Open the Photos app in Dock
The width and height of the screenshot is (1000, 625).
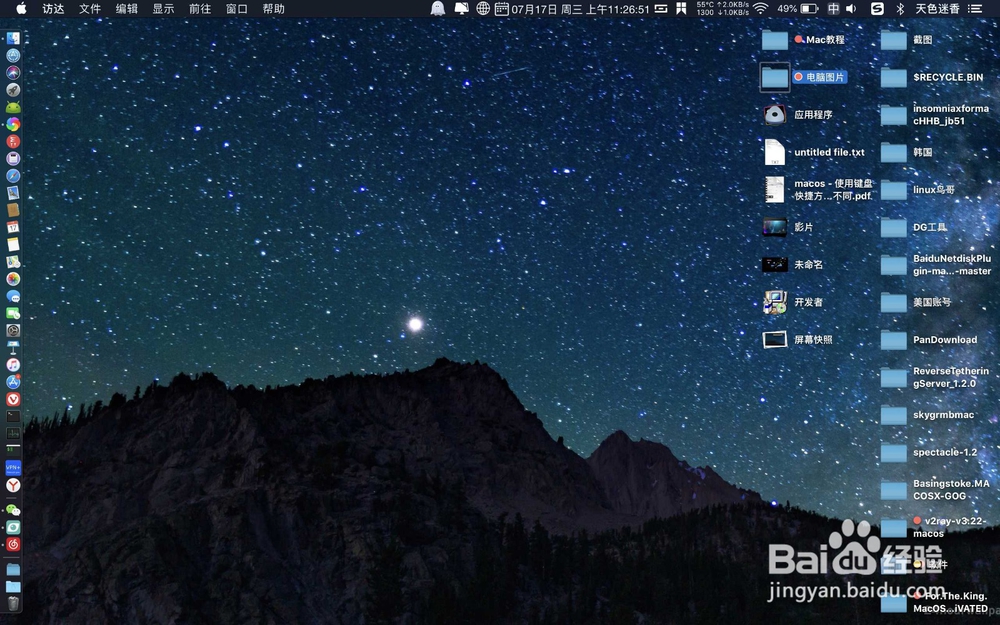[13, 279]
